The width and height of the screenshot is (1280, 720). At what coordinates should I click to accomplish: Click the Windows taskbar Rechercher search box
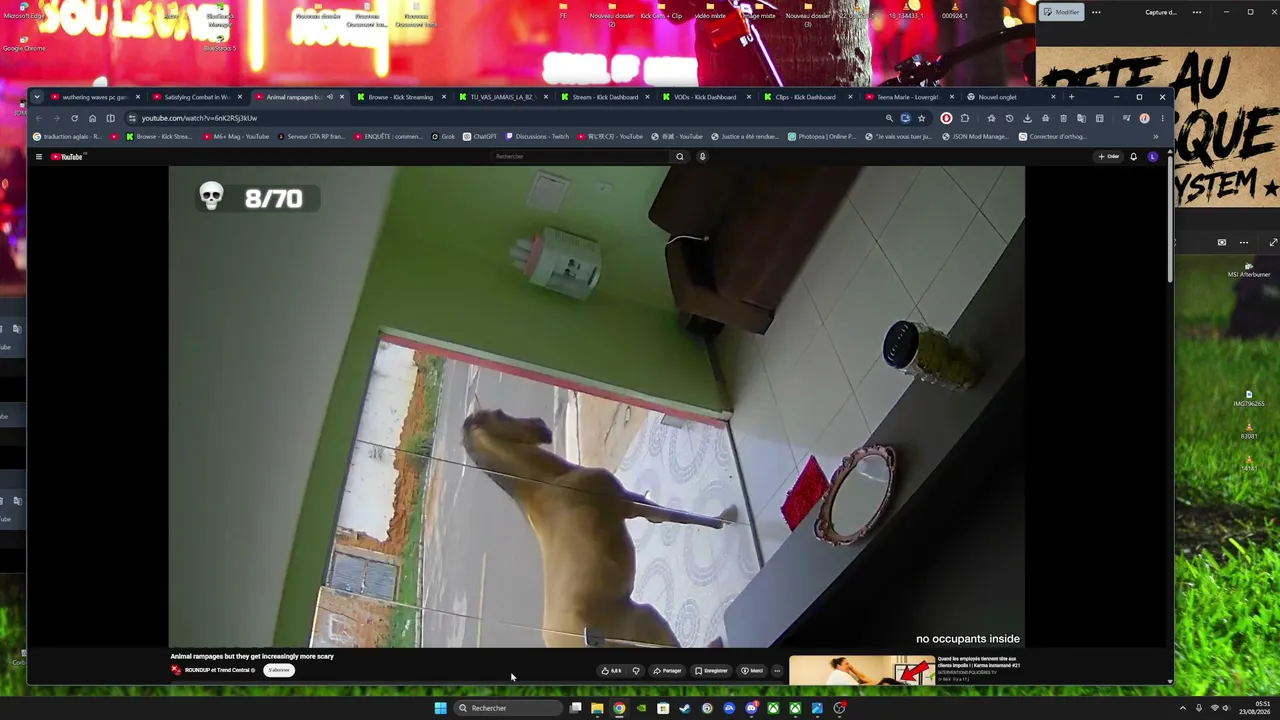(506, 708)
